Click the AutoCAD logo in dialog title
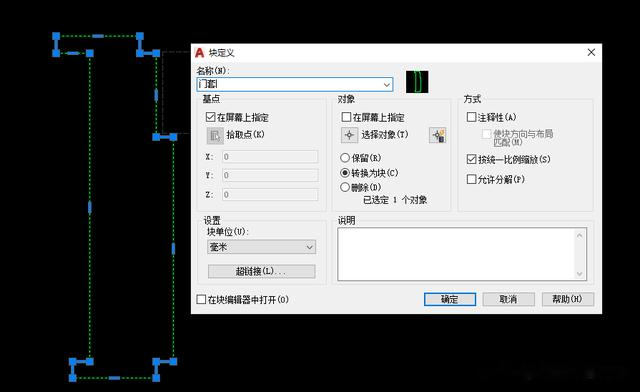Screen dimensions: 640x392 pyautogui.click(x=199, y=53)
